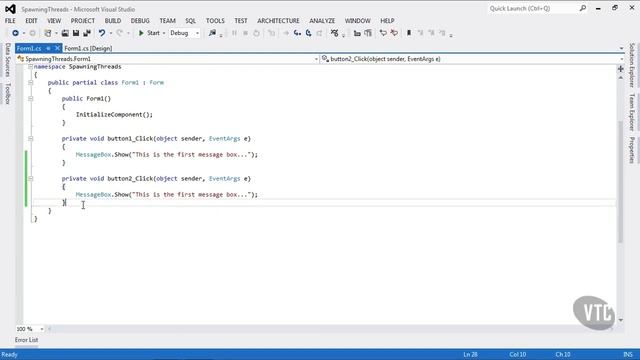640x360 pixels.
Task: Click the Uncomment selected lines icon
Action: point(394,33)
